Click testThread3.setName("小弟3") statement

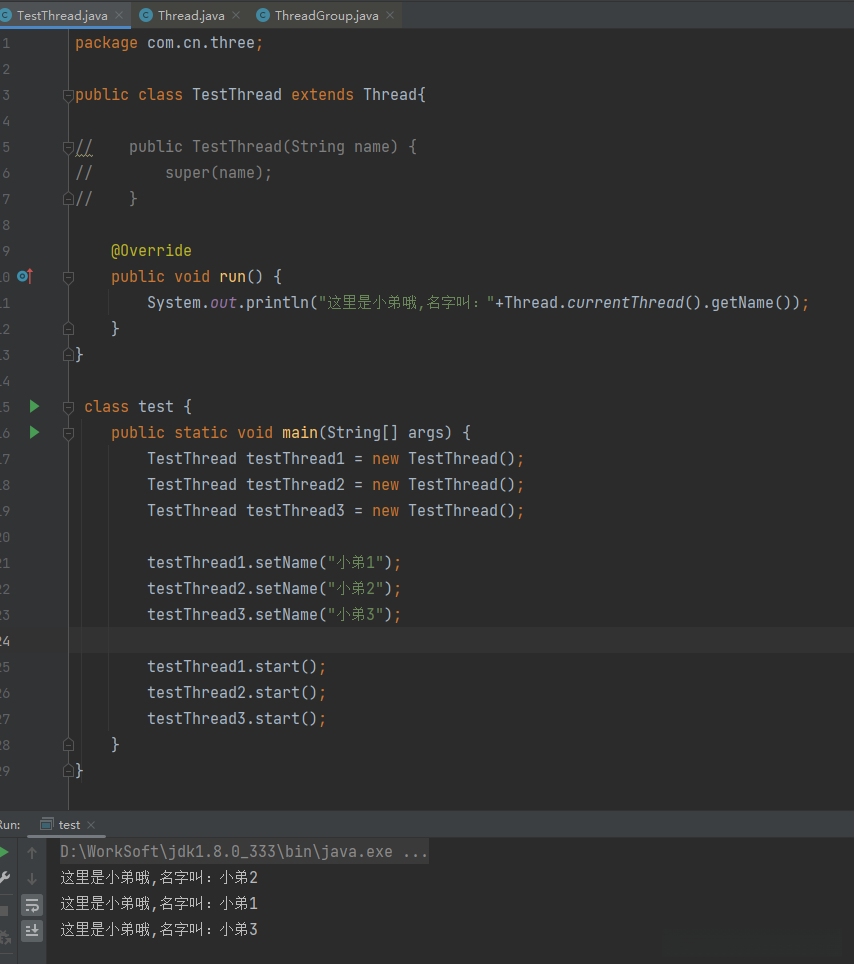[x=274, y=614]
